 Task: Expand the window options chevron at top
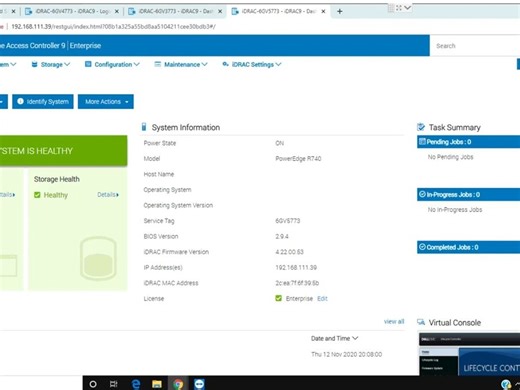point(407,7)
